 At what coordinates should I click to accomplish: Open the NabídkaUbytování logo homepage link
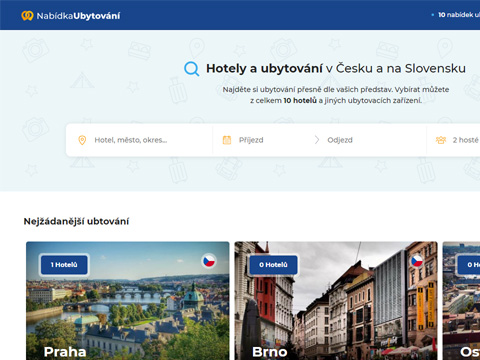(71, 16)
